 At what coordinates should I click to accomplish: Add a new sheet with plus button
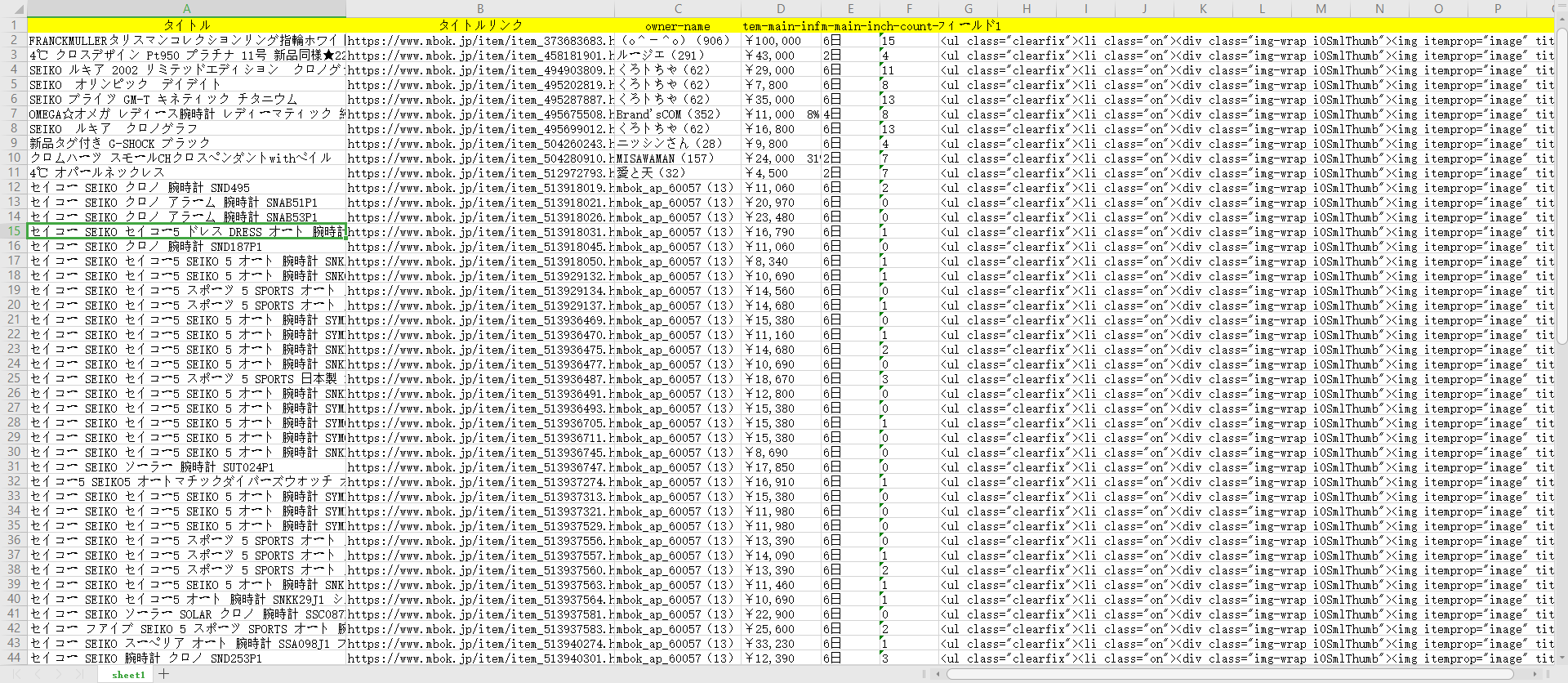(164, 674)
